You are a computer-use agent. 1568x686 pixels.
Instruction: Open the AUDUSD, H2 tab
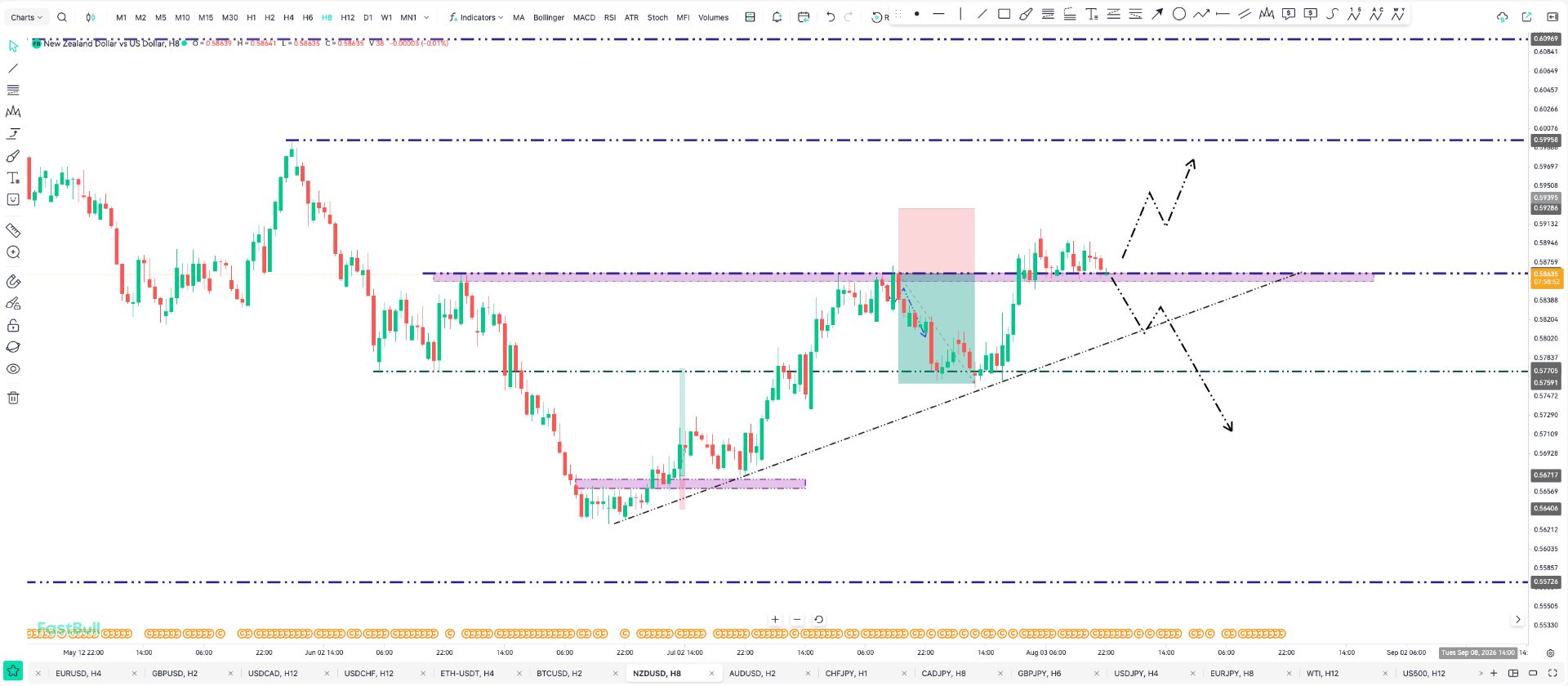(x=752, y=674)
